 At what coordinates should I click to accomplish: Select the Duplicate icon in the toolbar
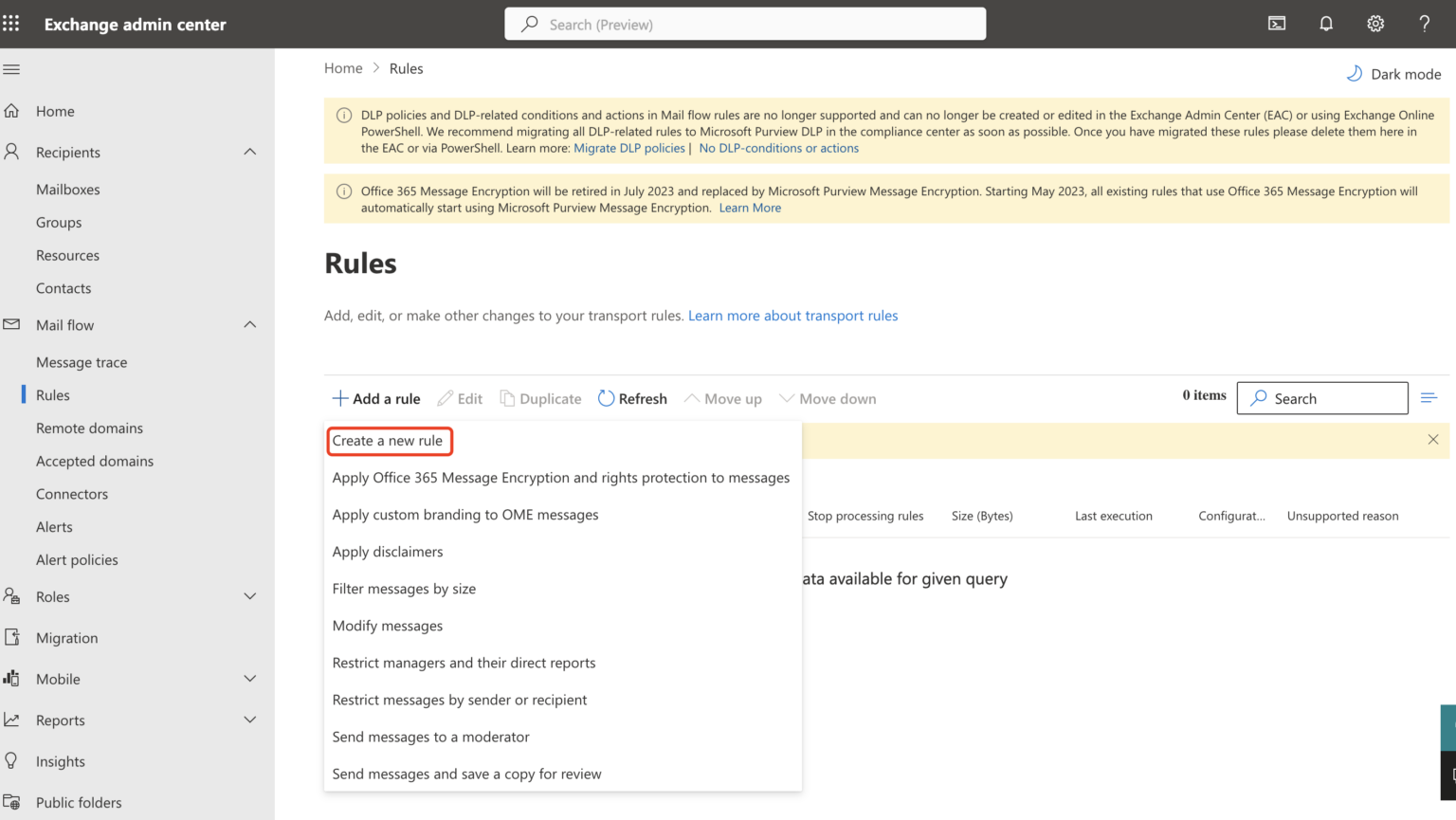[x=508, y=397]
